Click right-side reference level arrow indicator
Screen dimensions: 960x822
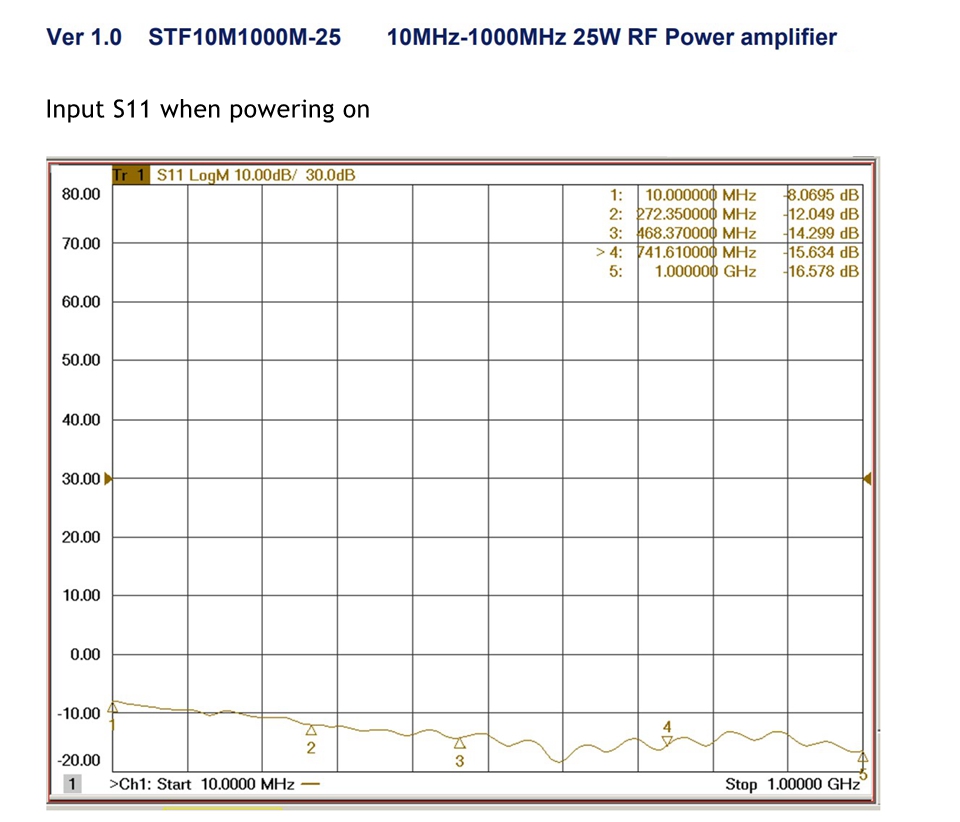(867, 479)
